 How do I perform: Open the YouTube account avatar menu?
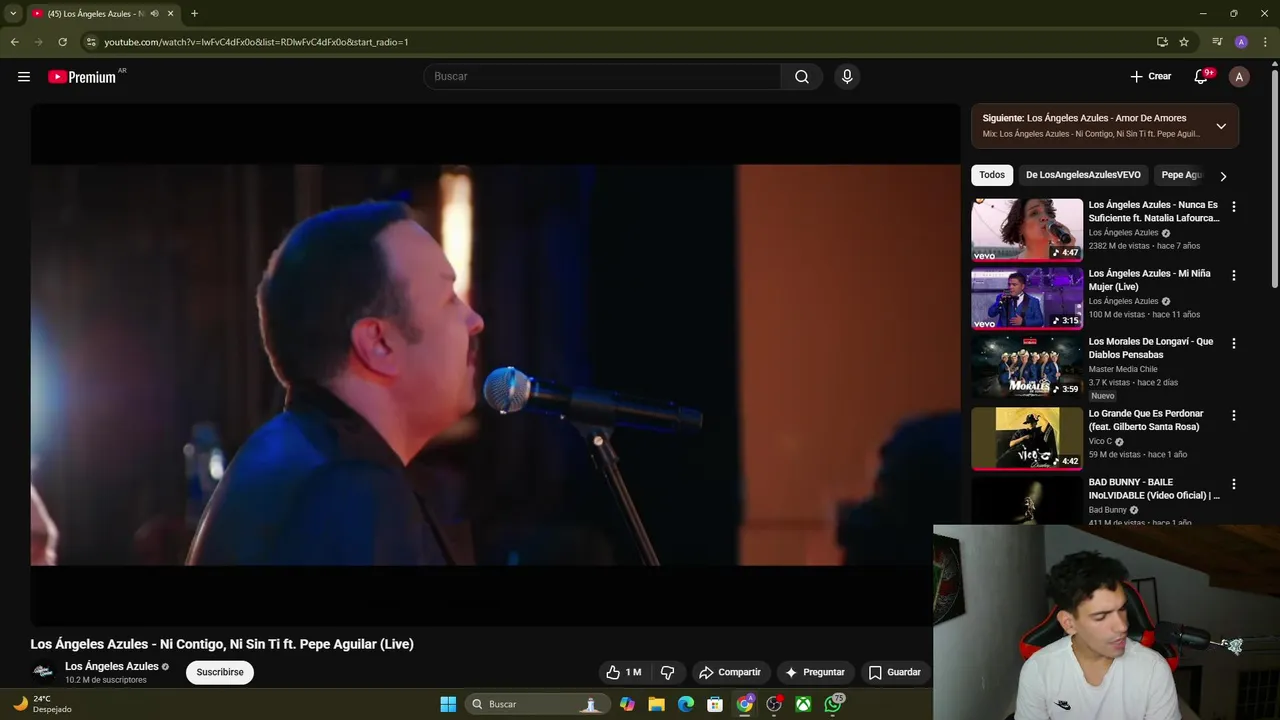[1239, 77]
